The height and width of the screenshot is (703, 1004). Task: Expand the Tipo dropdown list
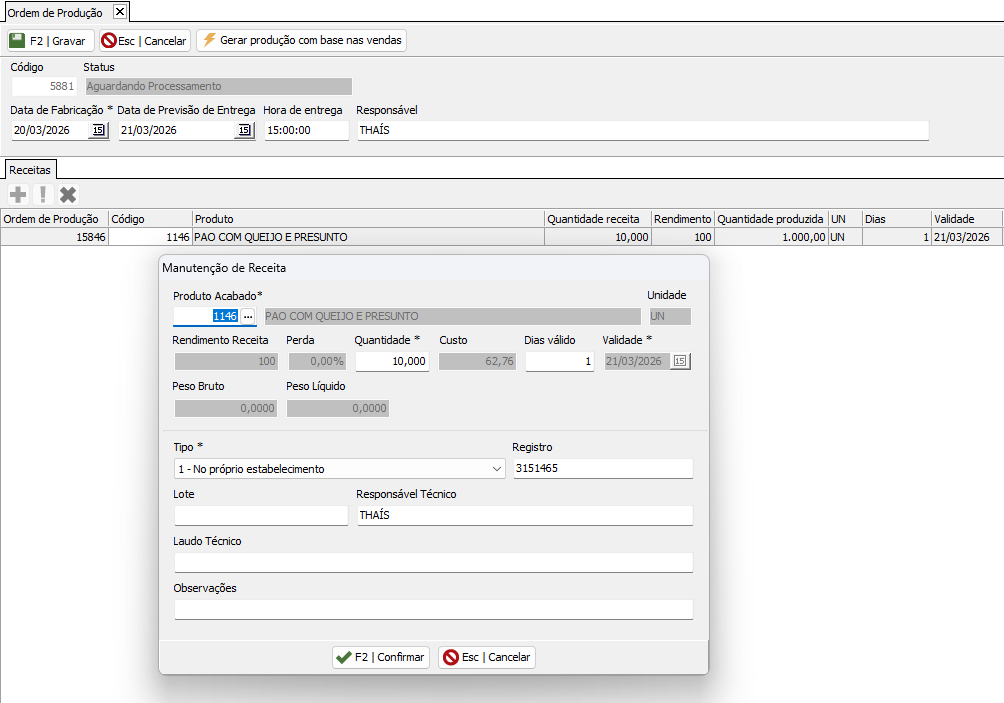(498, 469)
